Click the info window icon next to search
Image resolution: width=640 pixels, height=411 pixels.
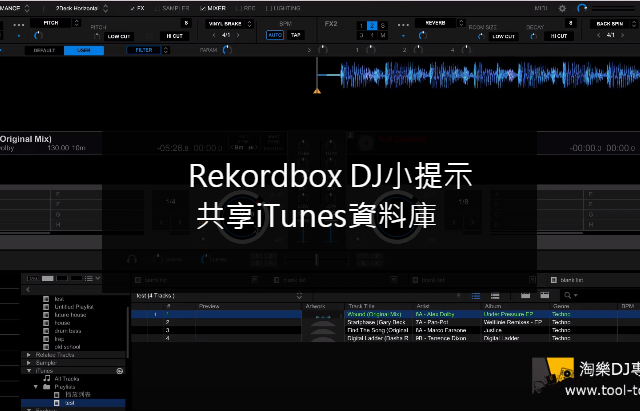click(x=544, y=295)
